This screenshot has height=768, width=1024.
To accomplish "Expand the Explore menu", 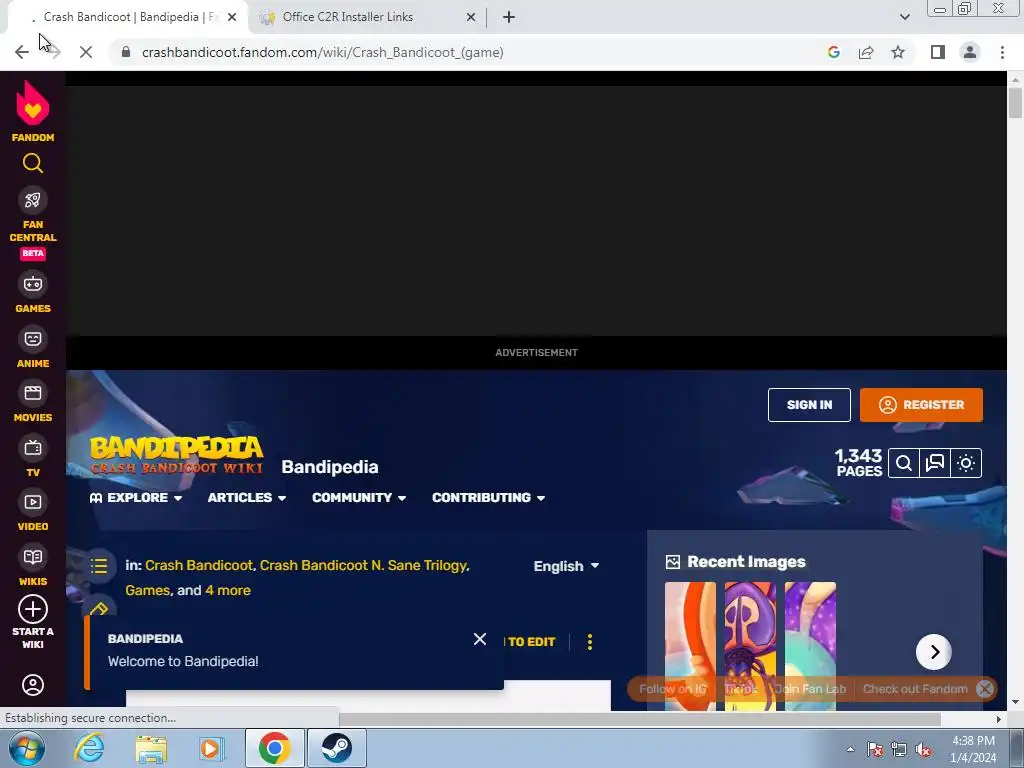I will tap(136, 498).
